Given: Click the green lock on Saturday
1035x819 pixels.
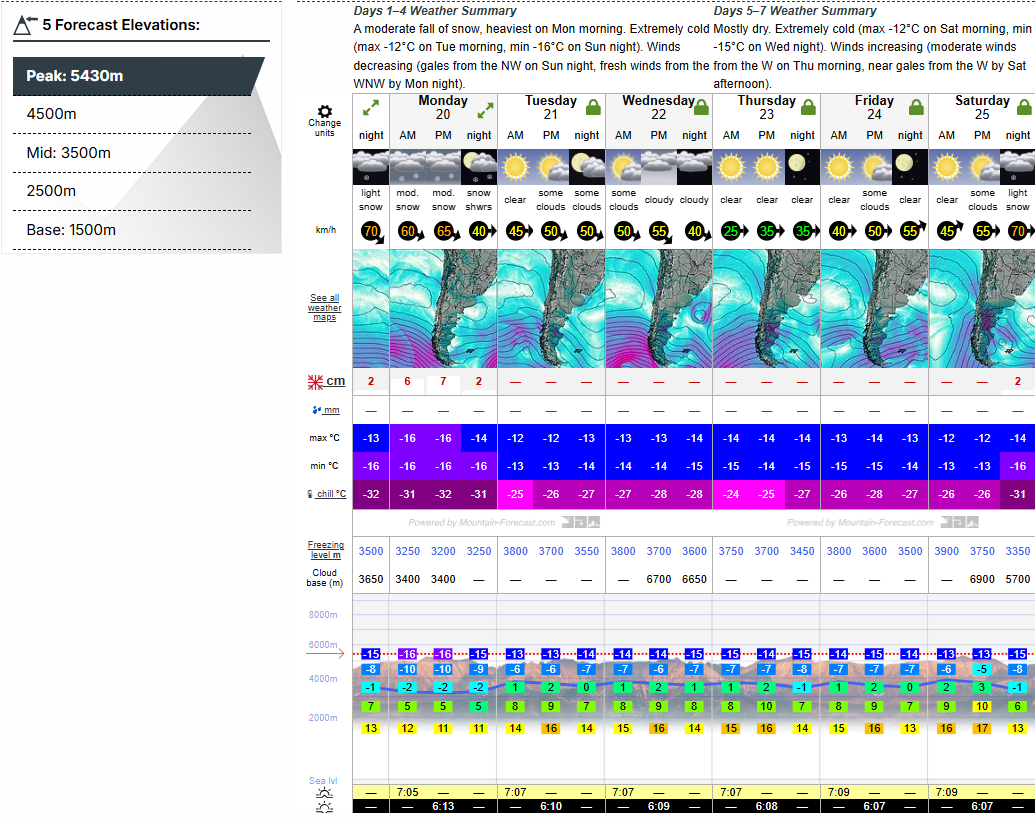Looking at the screenshot, I should tap(1024, 107).
